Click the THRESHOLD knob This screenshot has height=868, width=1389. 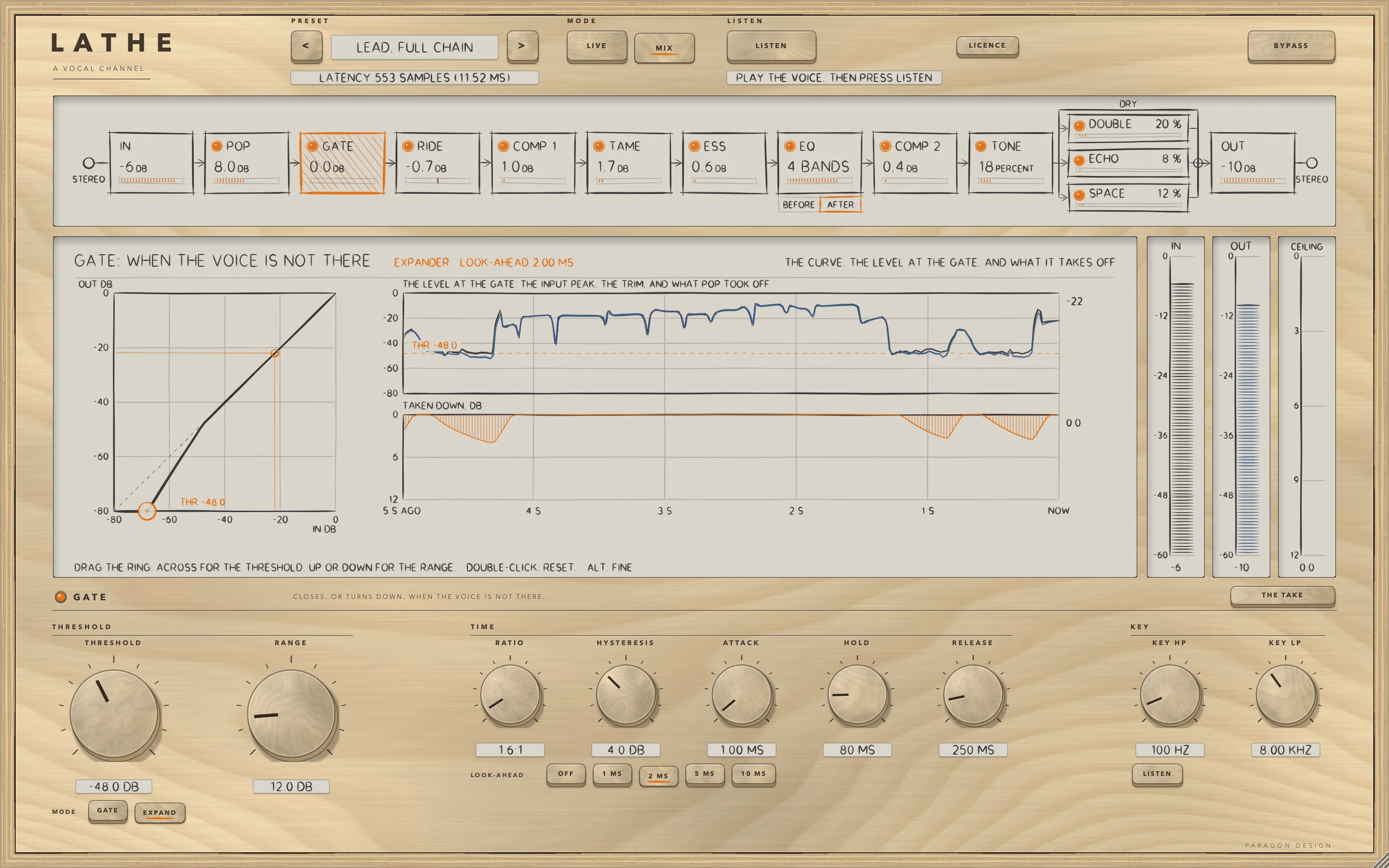[114, 714]
